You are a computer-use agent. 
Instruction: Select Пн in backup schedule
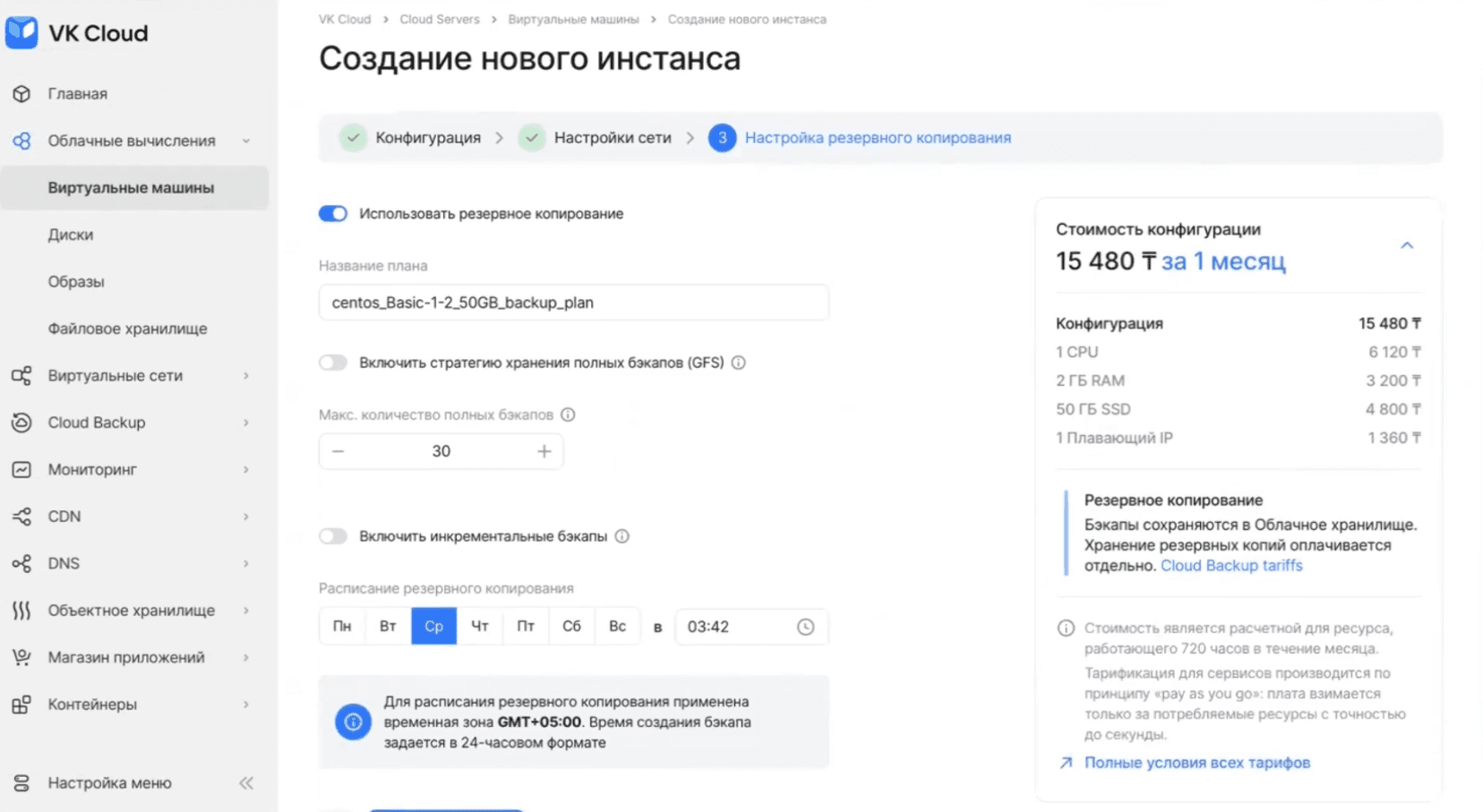[342, 627]
